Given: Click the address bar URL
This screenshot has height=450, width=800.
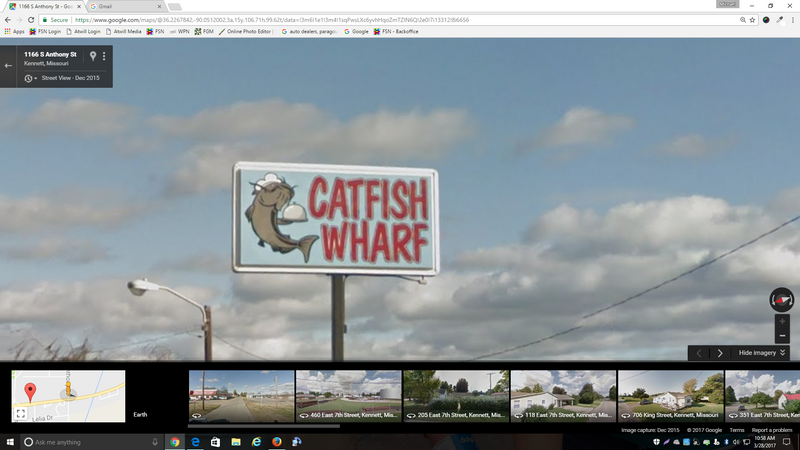Looking at the screenshot, I should coord(272,20).
